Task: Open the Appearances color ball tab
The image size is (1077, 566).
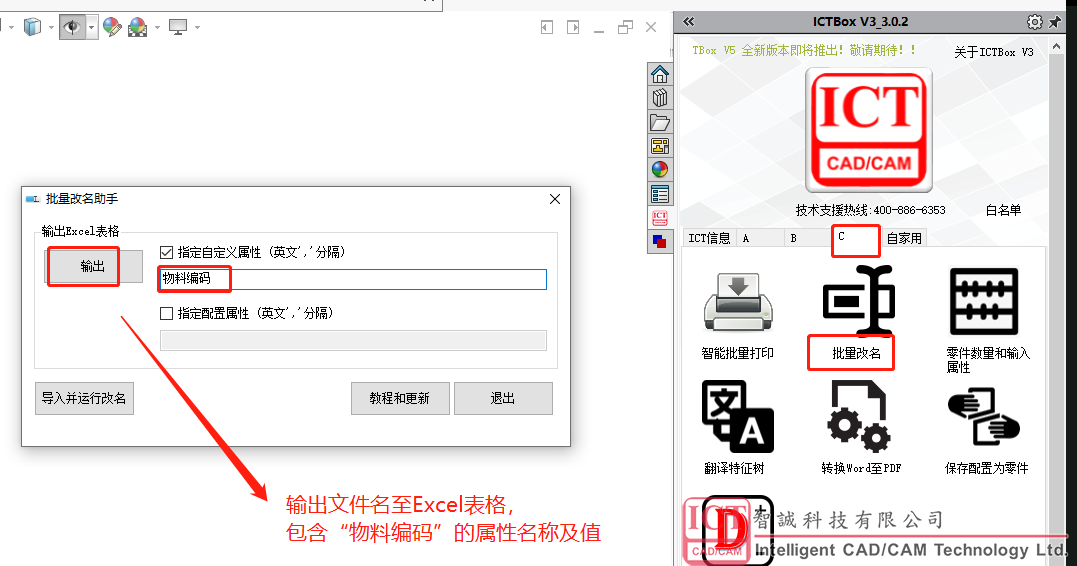Action: point(660,170)
